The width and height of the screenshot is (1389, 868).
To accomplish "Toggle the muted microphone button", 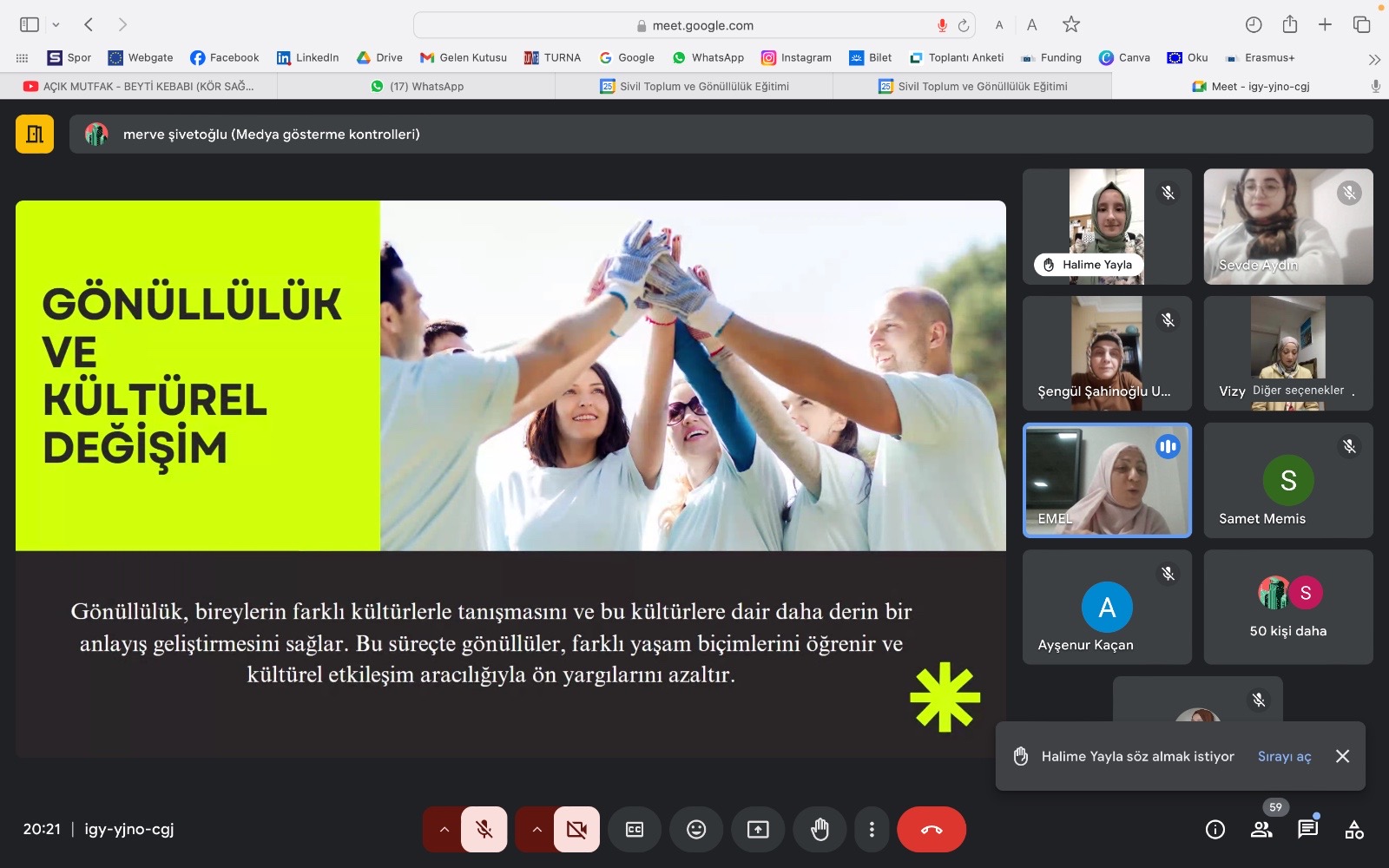I will tap(484, 830).
